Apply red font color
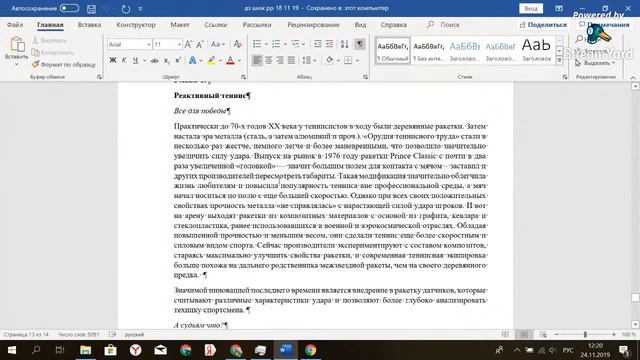640x360 pixels. pyautogui.click(x=230, y=60)
